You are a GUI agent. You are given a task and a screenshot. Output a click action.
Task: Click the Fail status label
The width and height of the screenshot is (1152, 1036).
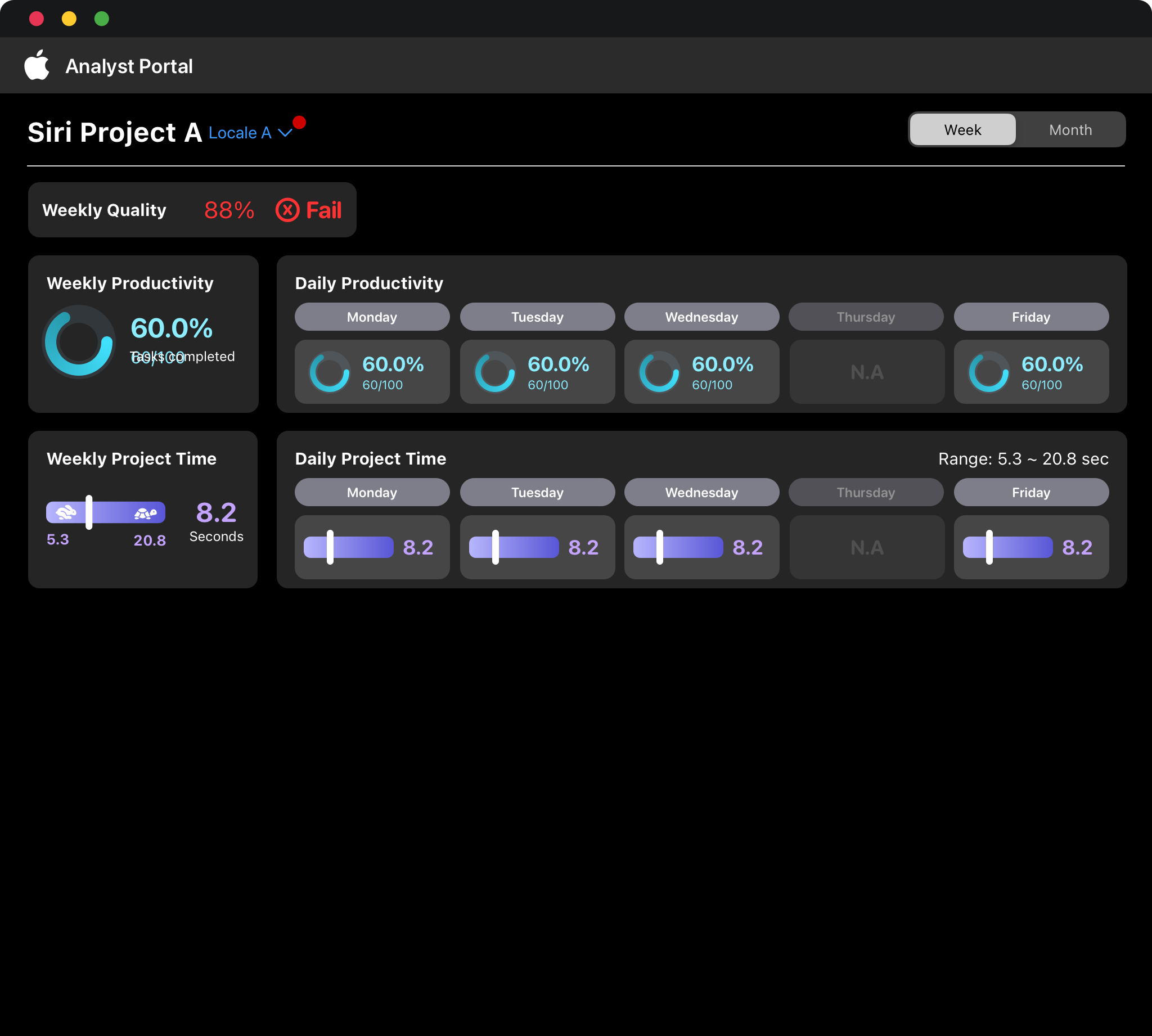point(324,210)
